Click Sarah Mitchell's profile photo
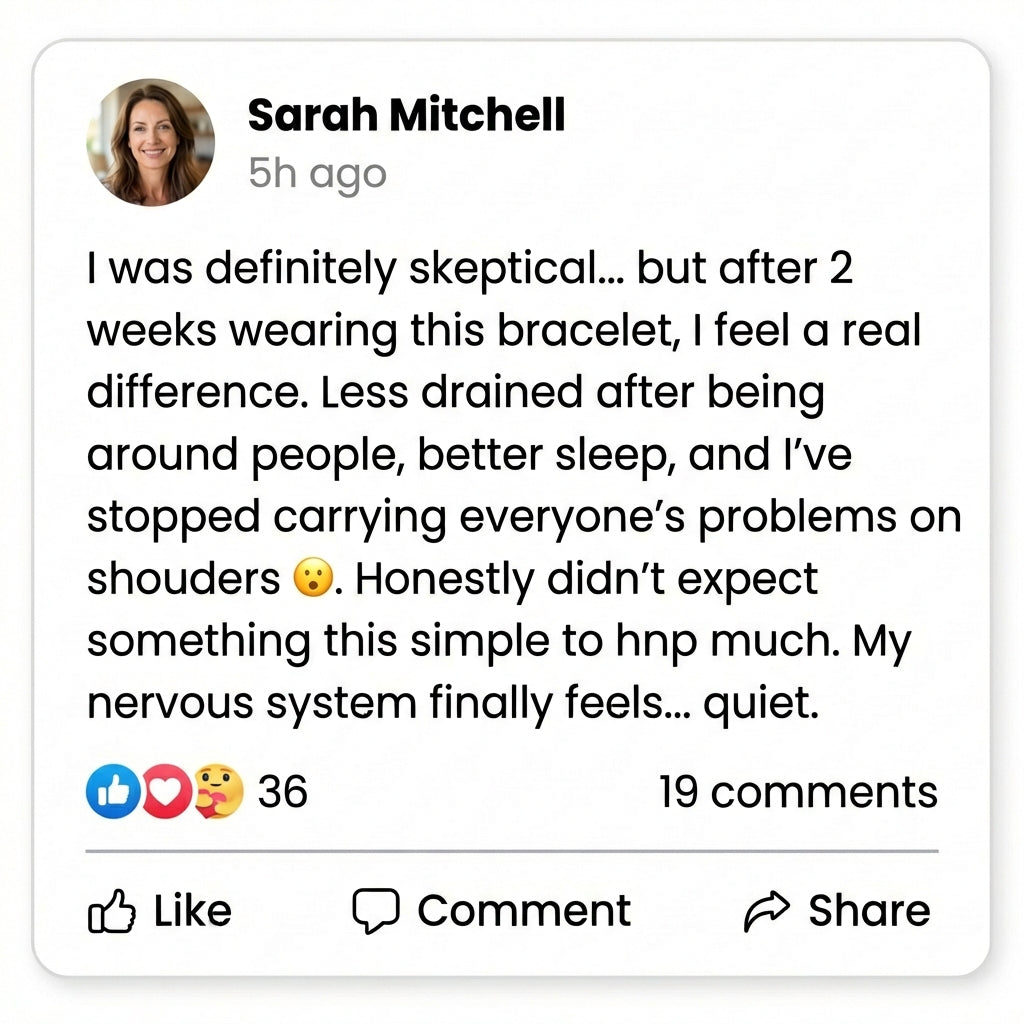1024x1024 pixels. click(x=150, y=142)
